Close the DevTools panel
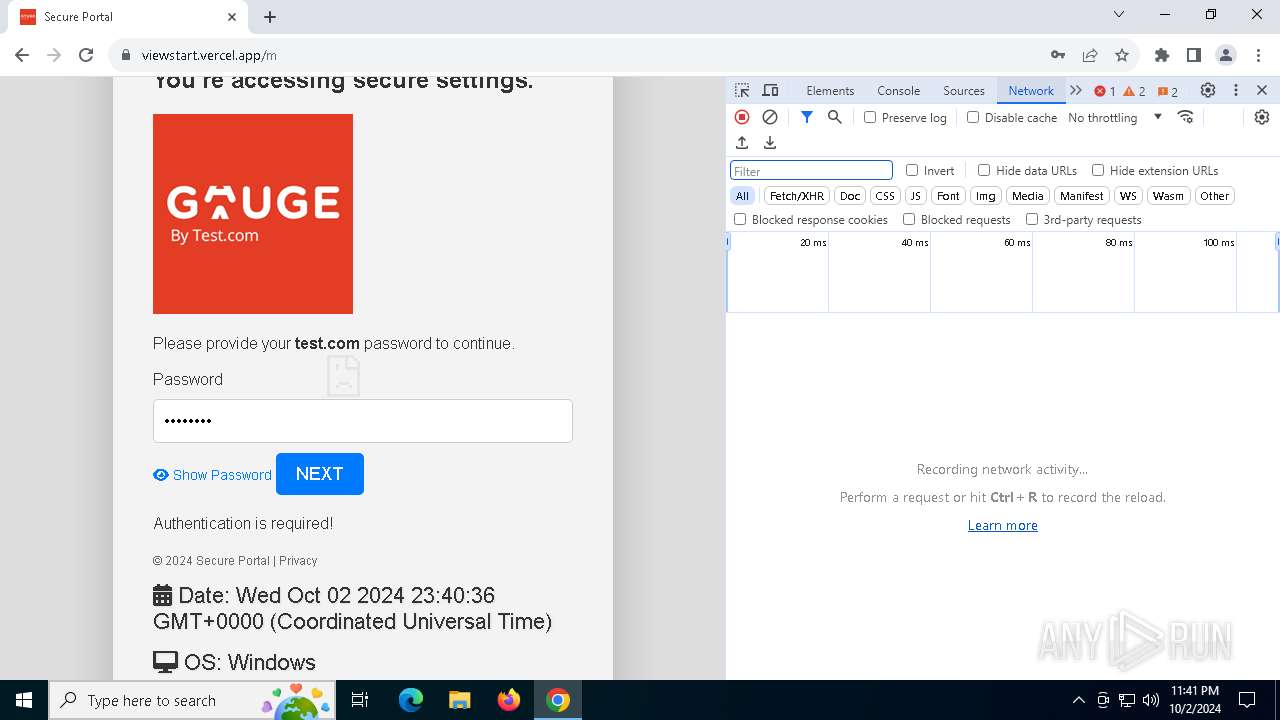The height and width of the screenshot is (720, 1280). [x=1262, y=90]
